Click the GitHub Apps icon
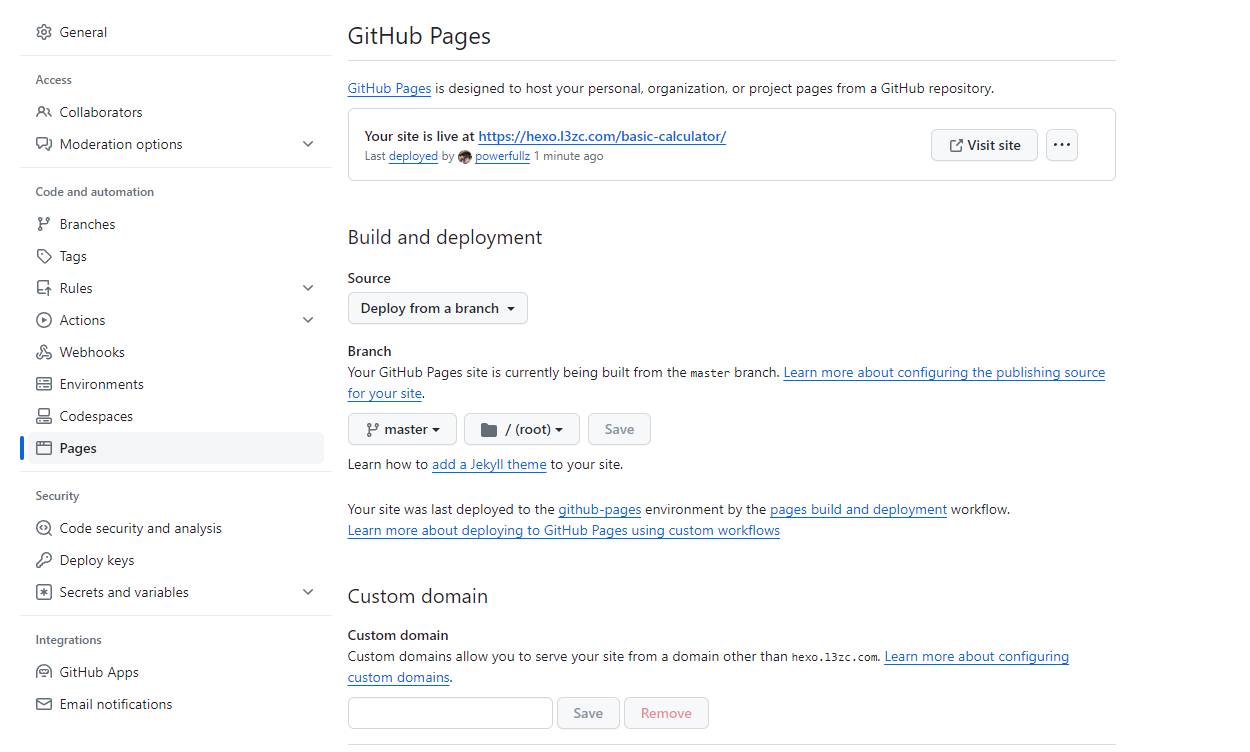Image resolution: width=1250 pixels, height=752 pixels. [44, 672]
